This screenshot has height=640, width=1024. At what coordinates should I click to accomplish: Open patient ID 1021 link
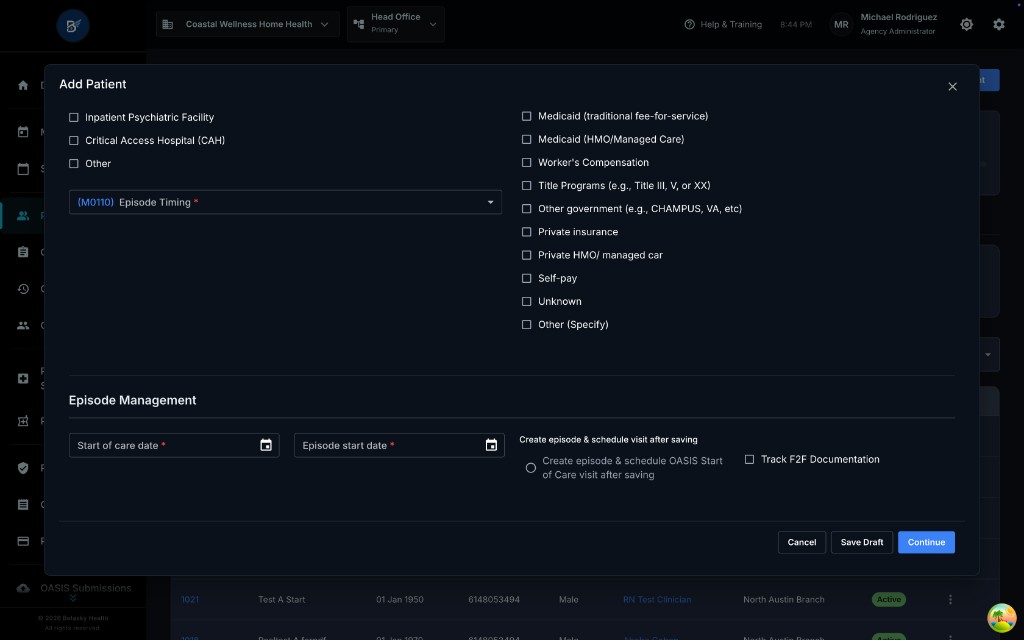pyautogui.click(x=190, y=600)
